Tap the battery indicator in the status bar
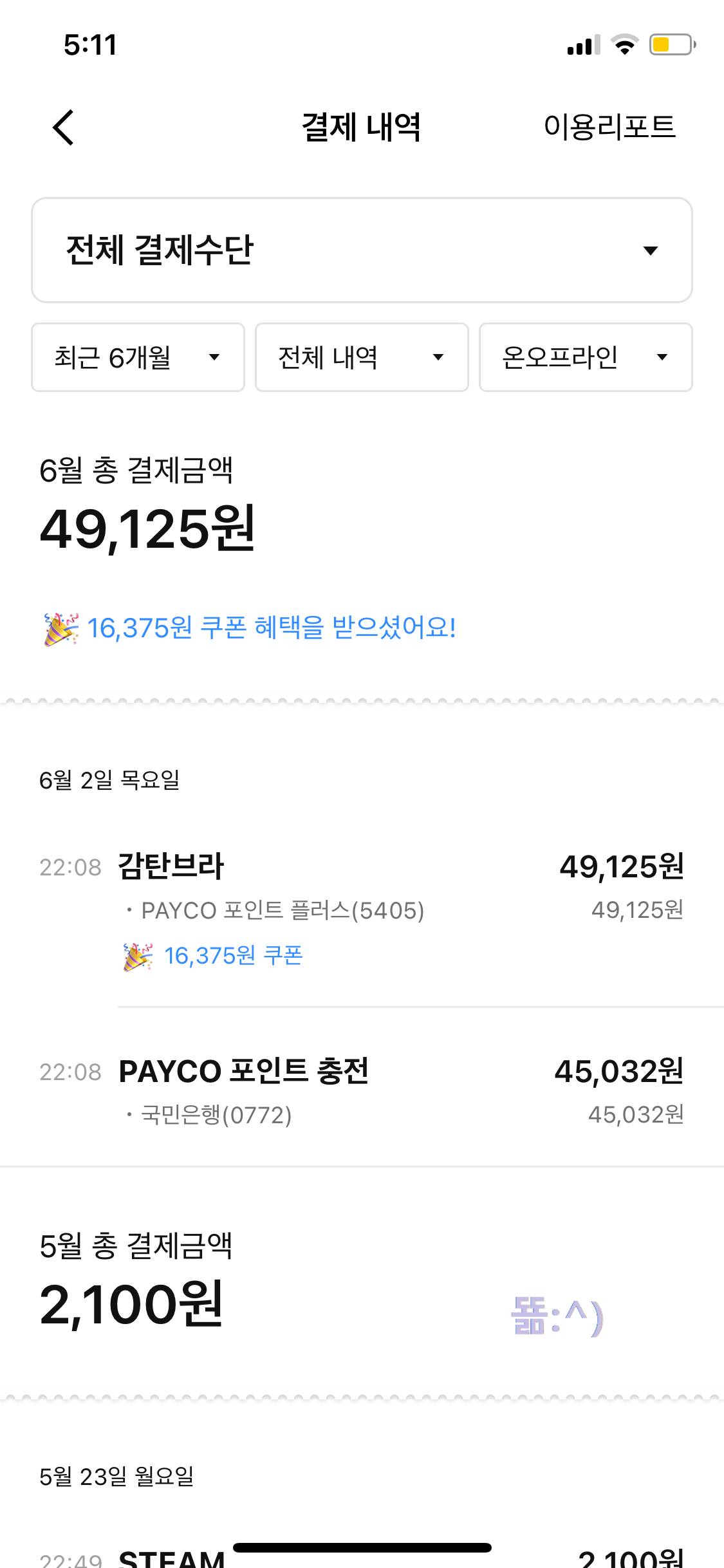The width and height of the screenshot is (724, 1568). click(x=669, y=44)
